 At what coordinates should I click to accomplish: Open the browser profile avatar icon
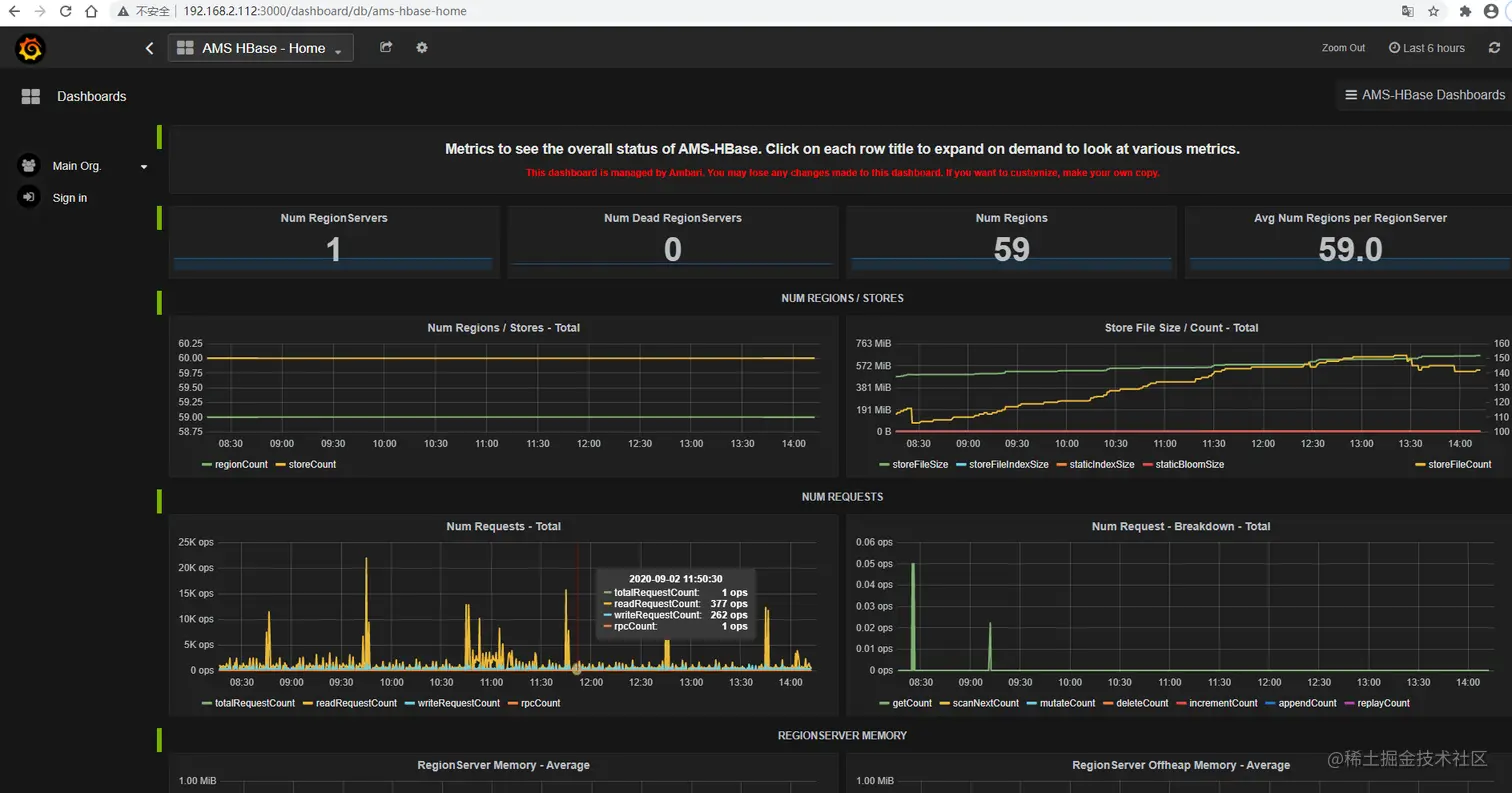1491,11
